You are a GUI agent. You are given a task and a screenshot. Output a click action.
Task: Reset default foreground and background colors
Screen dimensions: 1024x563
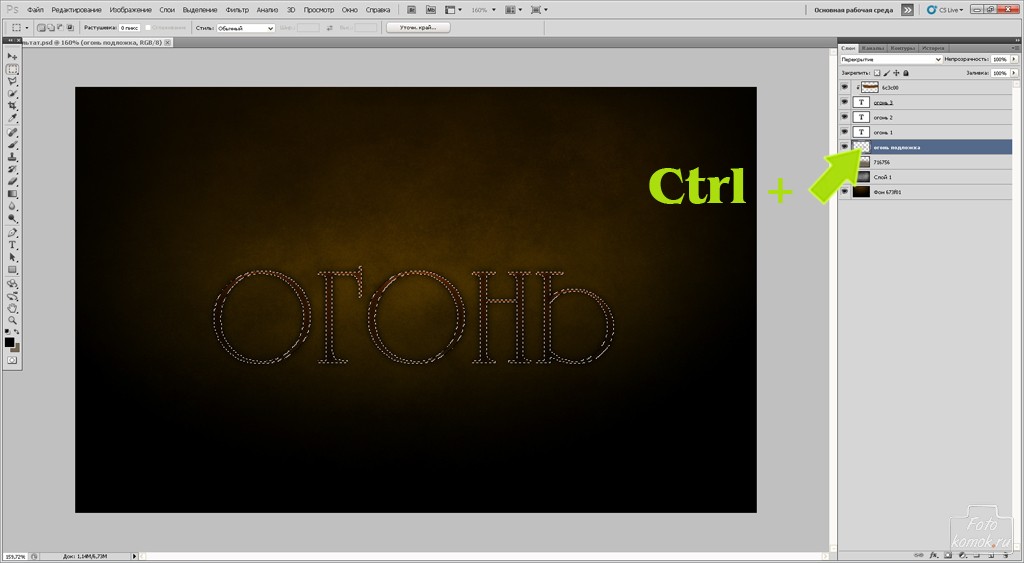7,332
